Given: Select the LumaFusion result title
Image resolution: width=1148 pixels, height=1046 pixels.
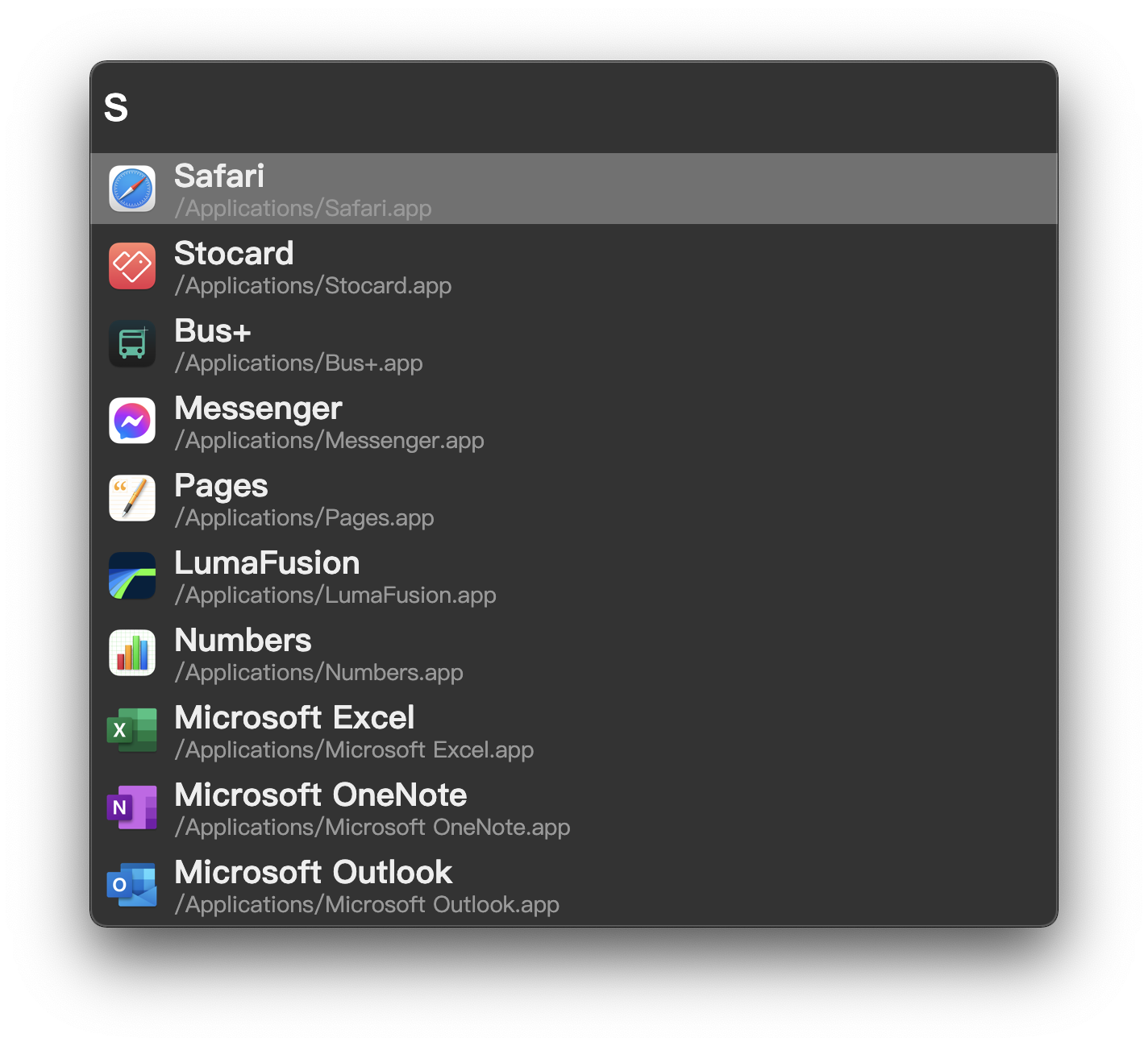Looking at the screenshot, I should tap(267, 562).
